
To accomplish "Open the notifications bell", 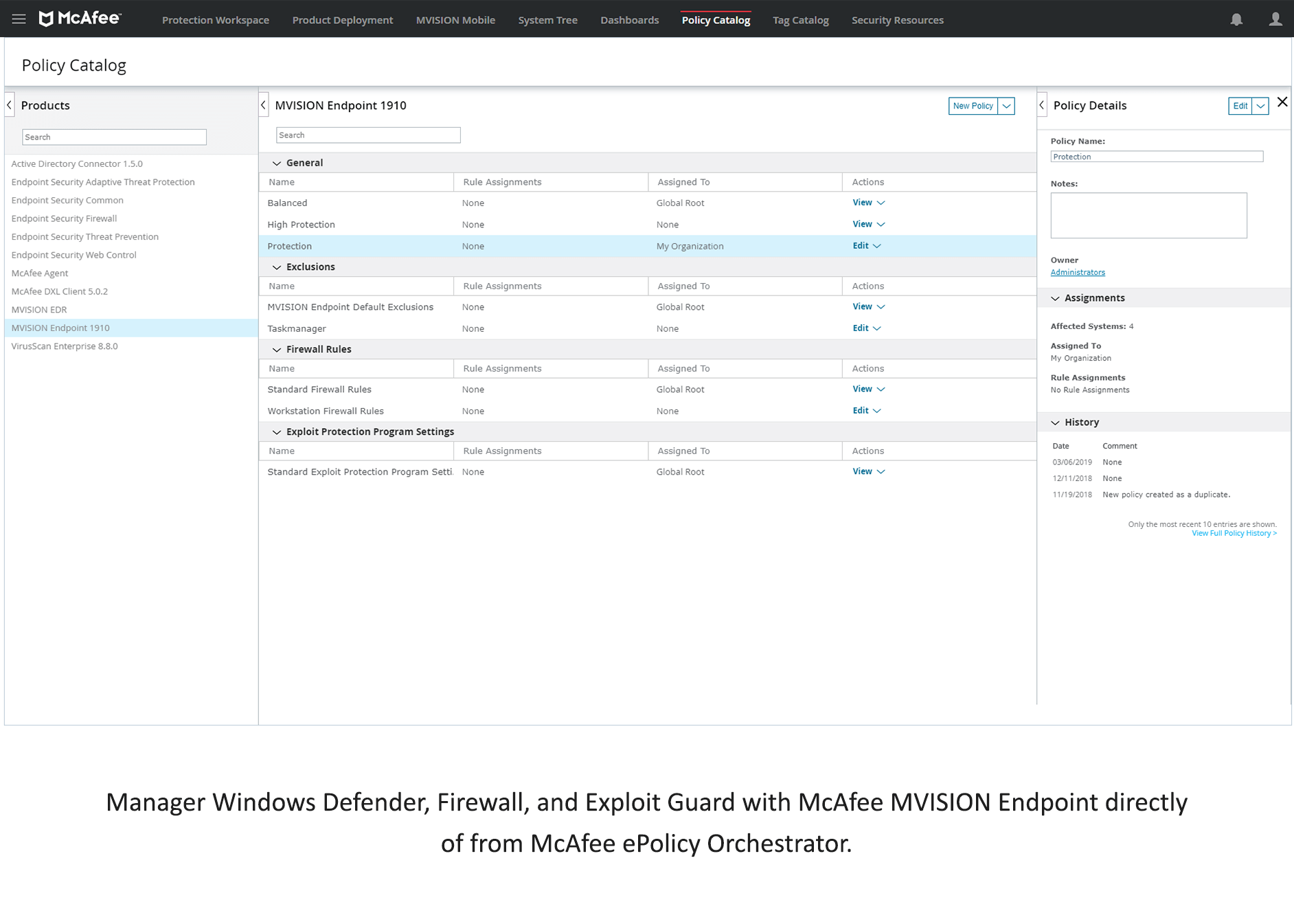I will pyautogui.click(x=1236, y=19).
